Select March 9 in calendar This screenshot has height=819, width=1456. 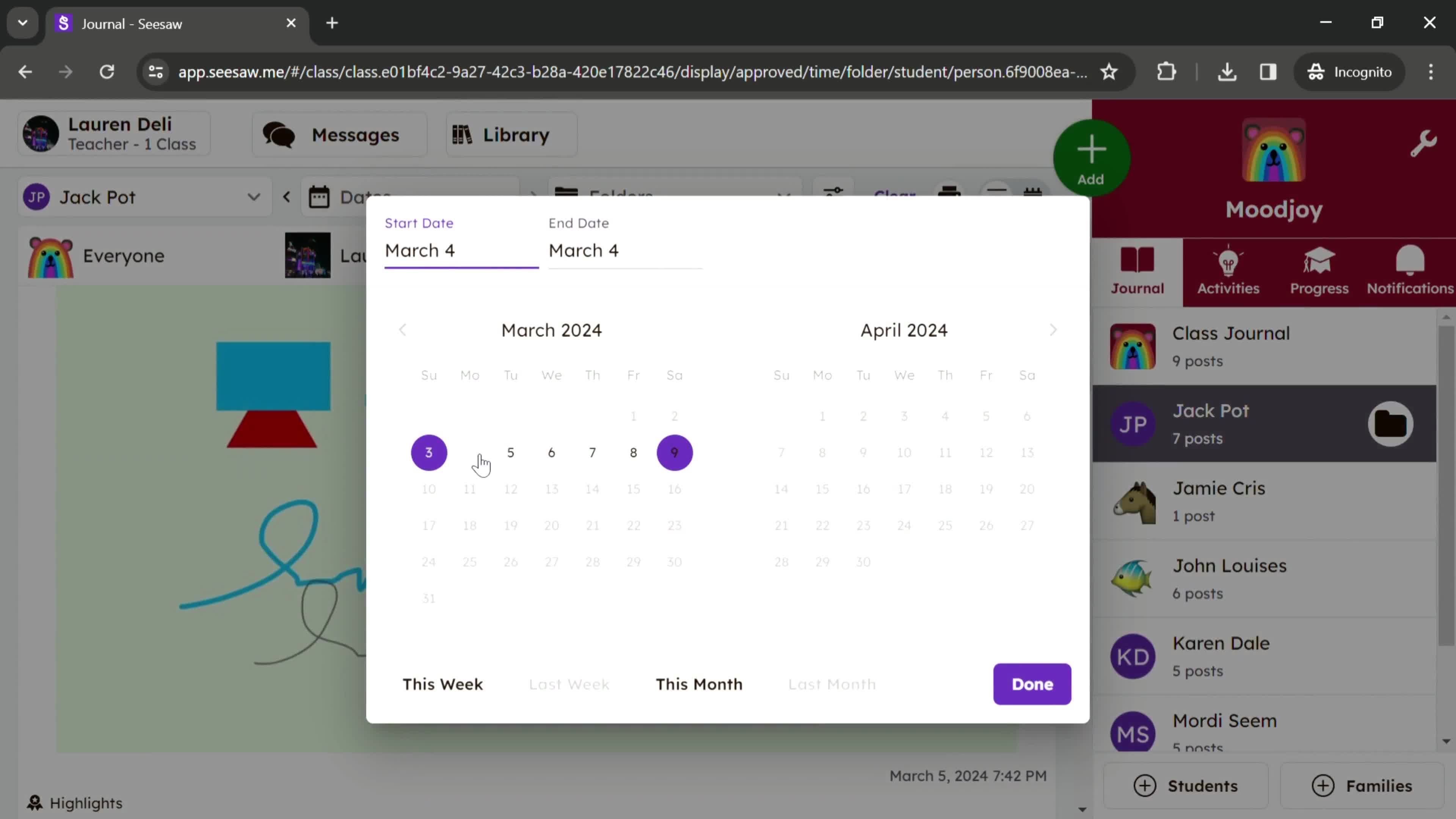coord(674,452)
